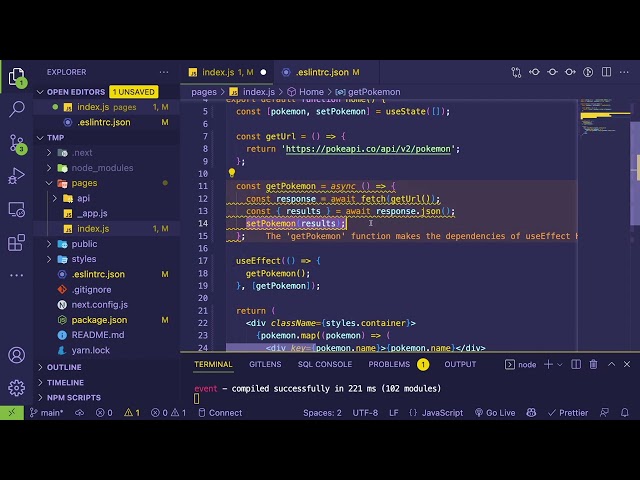Expand the api folder
The image size is (640, 480).
pyautogui.click(x=55, y=198)
